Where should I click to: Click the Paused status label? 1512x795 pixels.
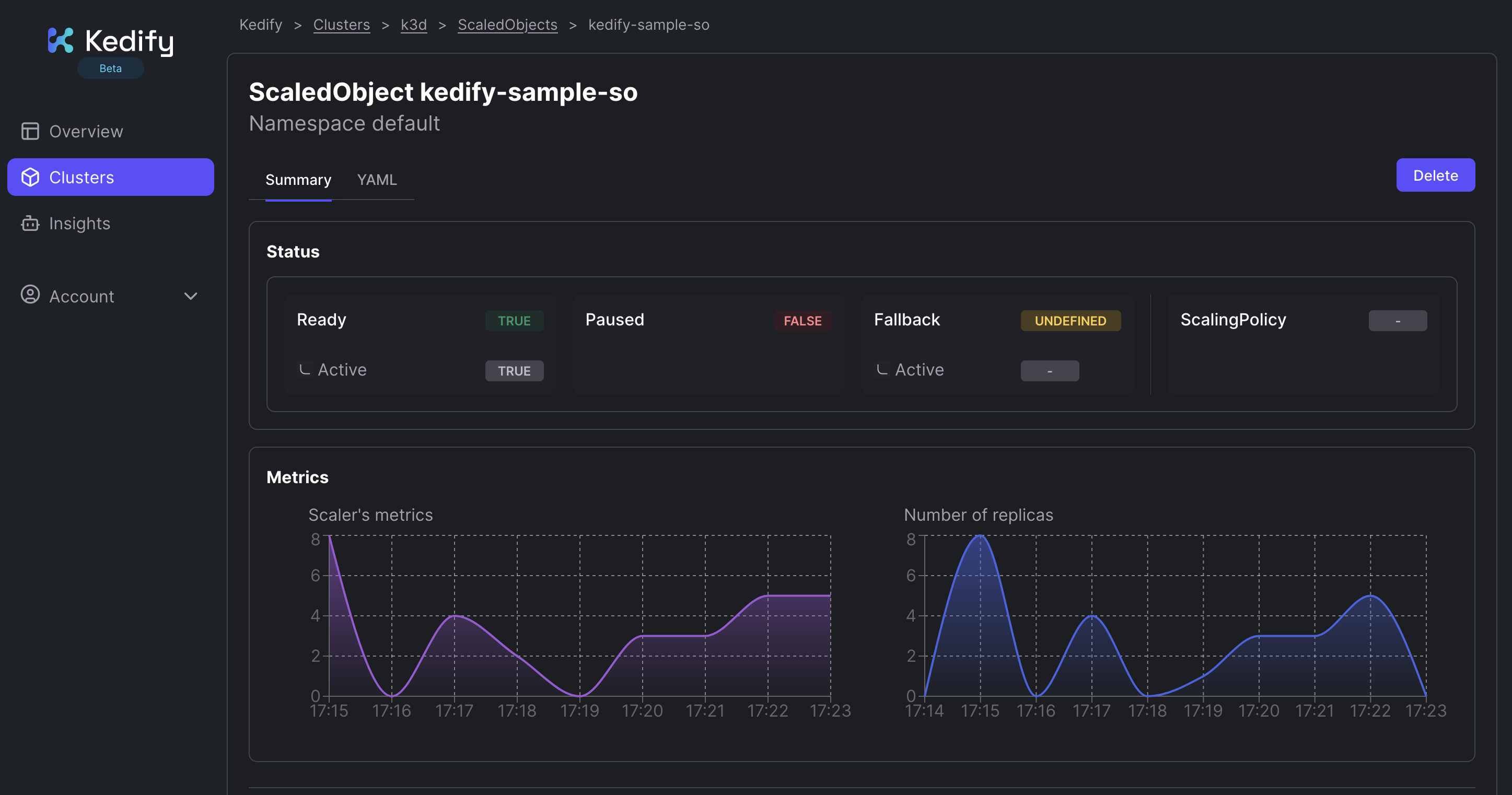[x=614, y=319]
